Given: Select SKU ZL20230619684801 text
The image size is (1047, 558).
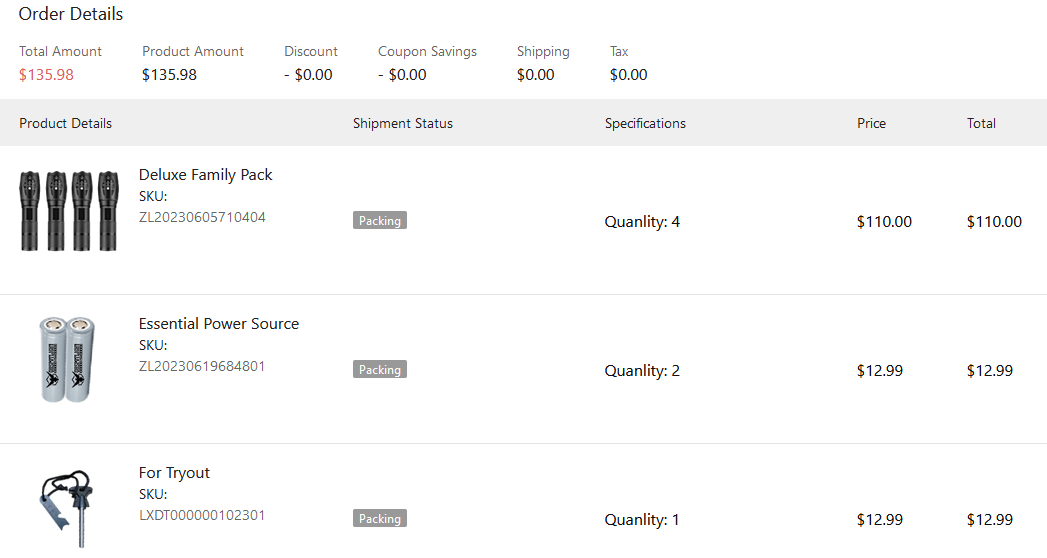Looking at the screenshot, I should [202, 366].
